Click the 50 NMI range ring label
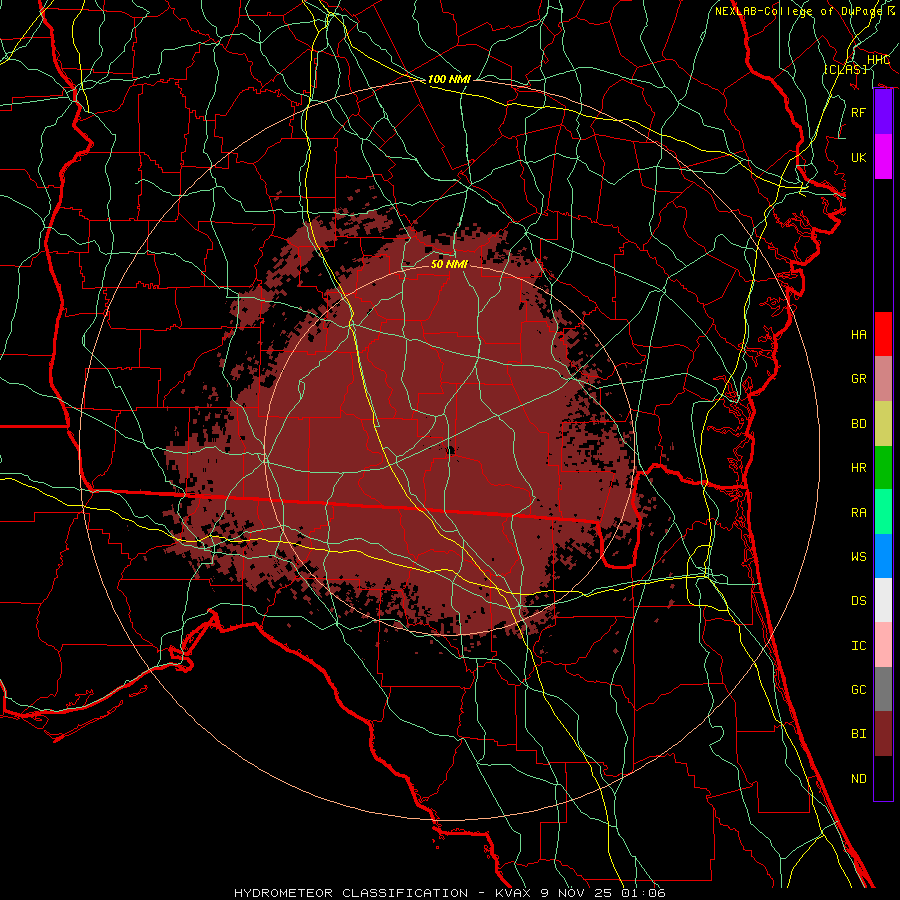The height and width of the screenshot is (900, 900). pos(449,264)
